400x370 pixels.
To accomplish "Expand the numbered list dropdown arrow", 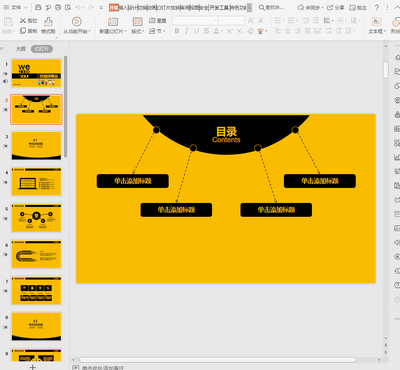I will (298, 21).
